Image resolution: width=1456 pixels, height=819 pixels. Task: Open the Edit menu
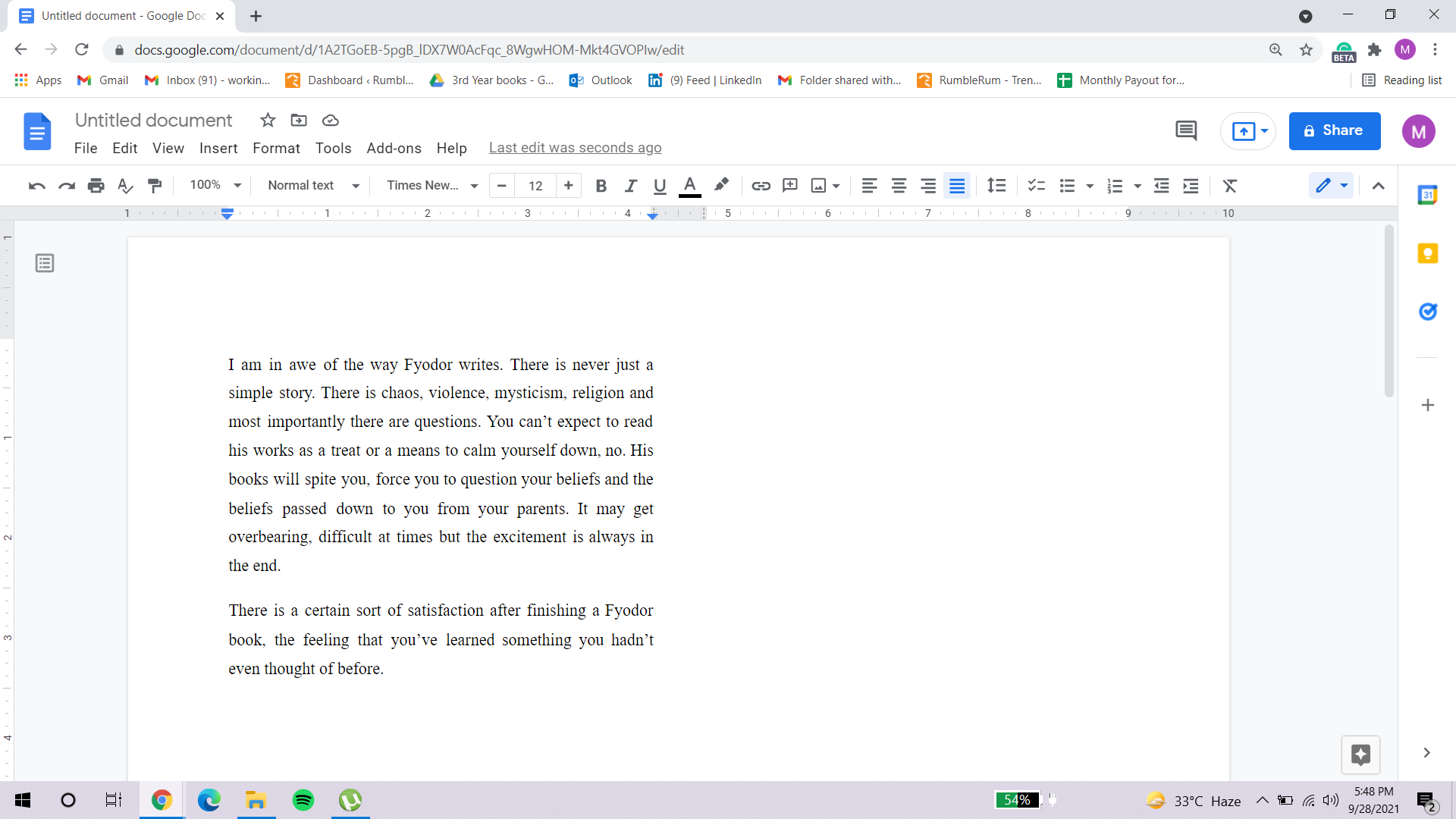tap(124, 148)
